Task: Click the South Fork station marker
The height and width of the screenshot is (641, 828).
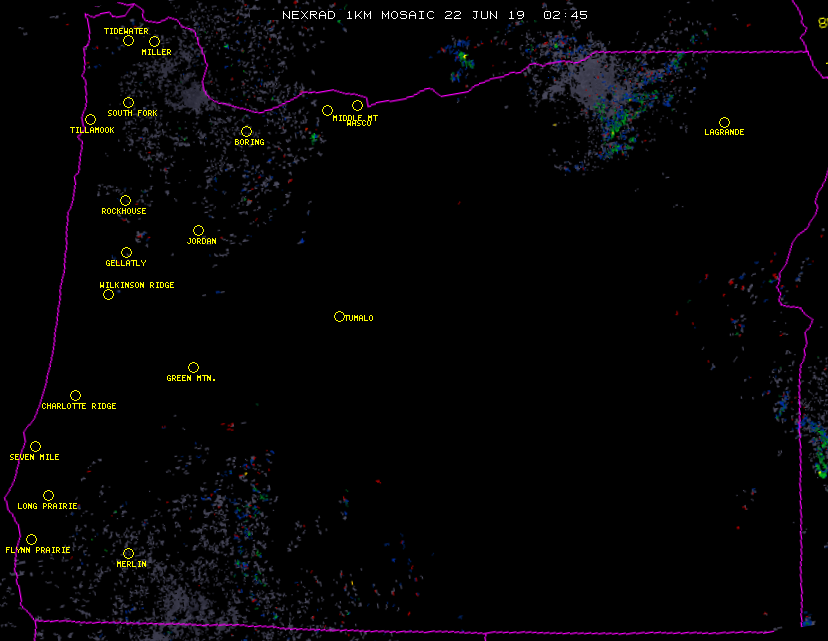Action: coord(128,102)
